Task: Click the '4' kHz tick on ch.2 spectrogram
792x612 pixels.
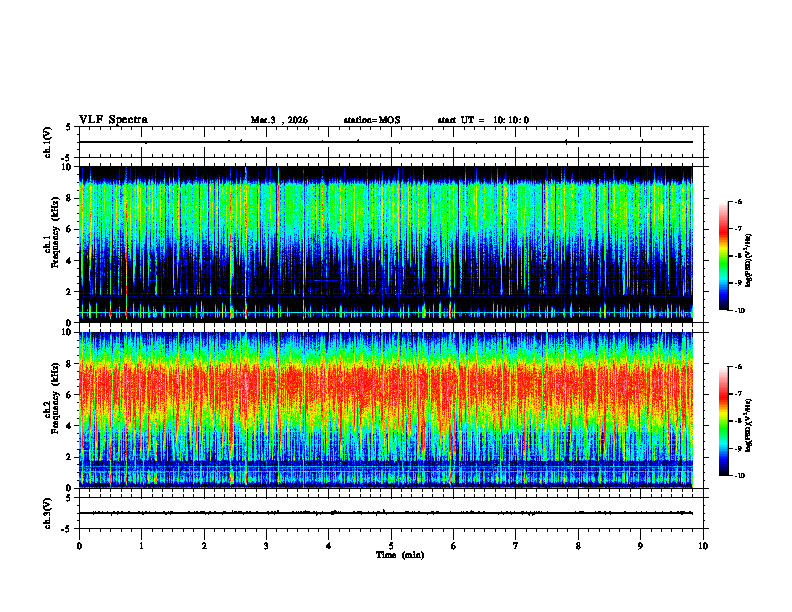Action: [70, 426]
